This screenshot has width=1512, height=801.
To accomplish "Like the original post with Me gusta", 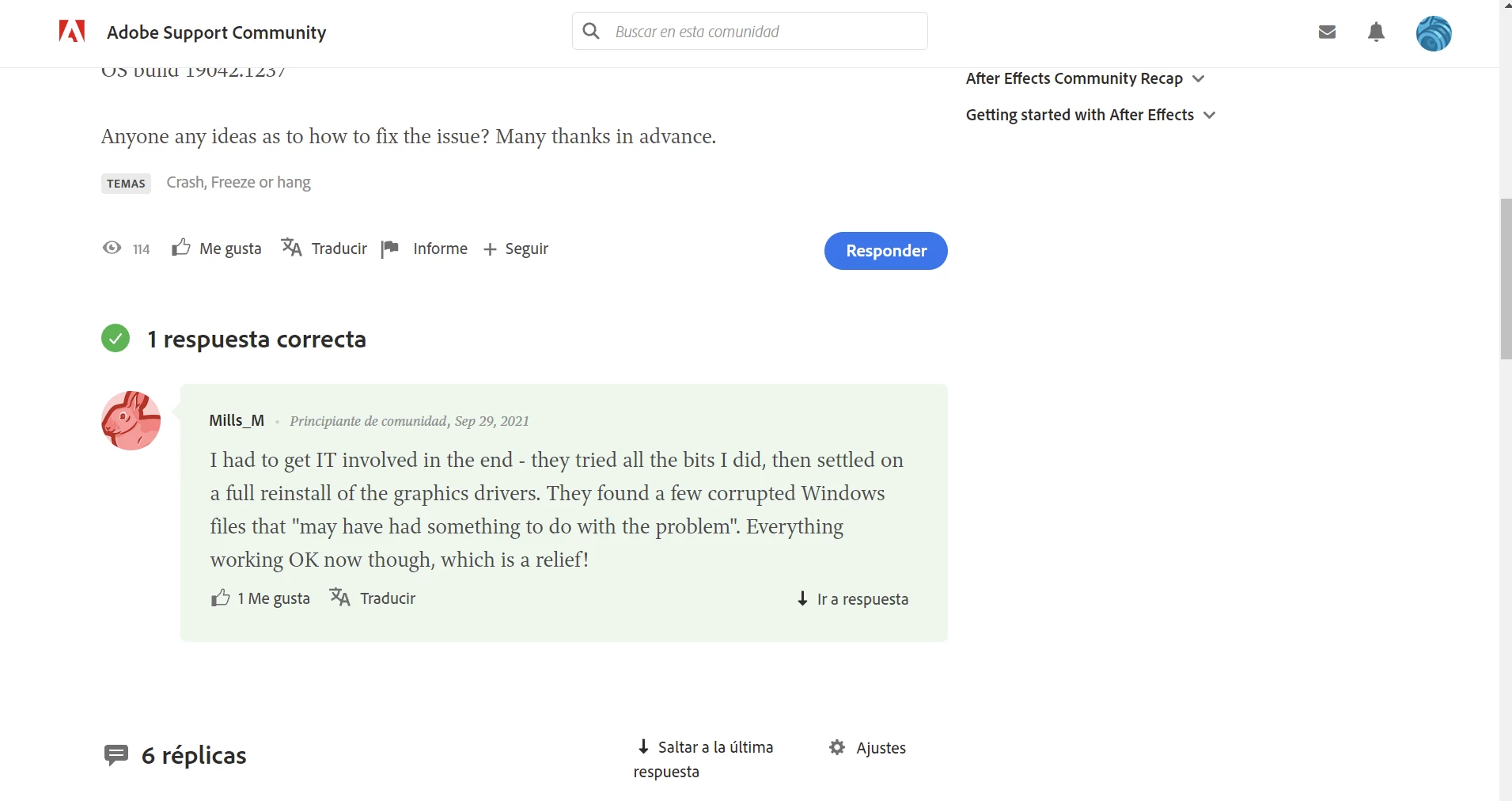I will point(216,248).
